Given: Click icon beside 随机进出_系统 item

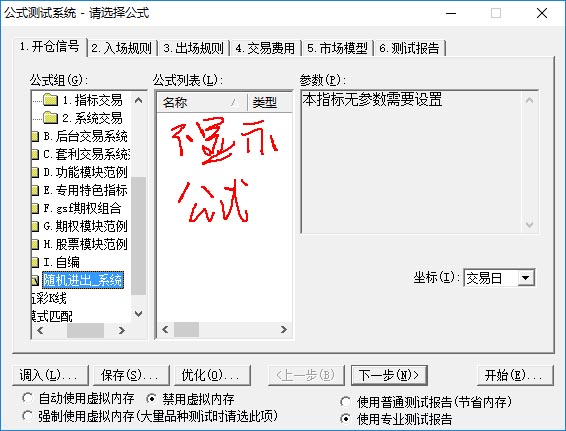Looking at the screenshot, I should tap(35, 280).
